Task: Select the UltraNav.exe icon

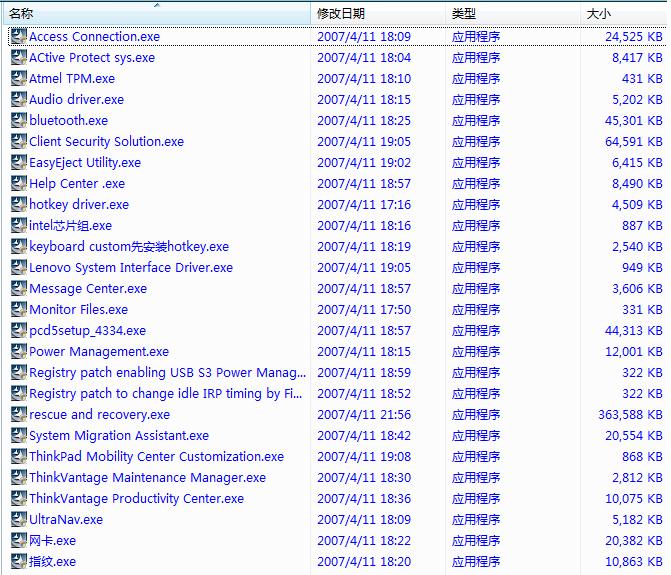Action: (x=18, y=519)
